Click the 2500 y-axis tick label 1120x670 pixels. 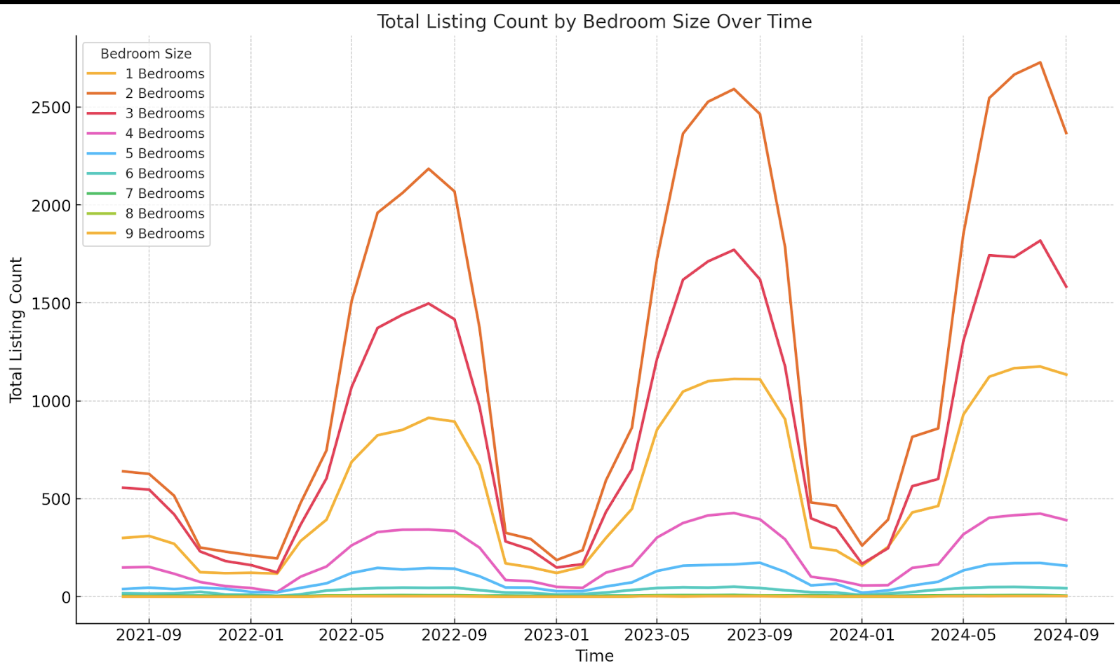pyautogui.click(x=46, y=108)
